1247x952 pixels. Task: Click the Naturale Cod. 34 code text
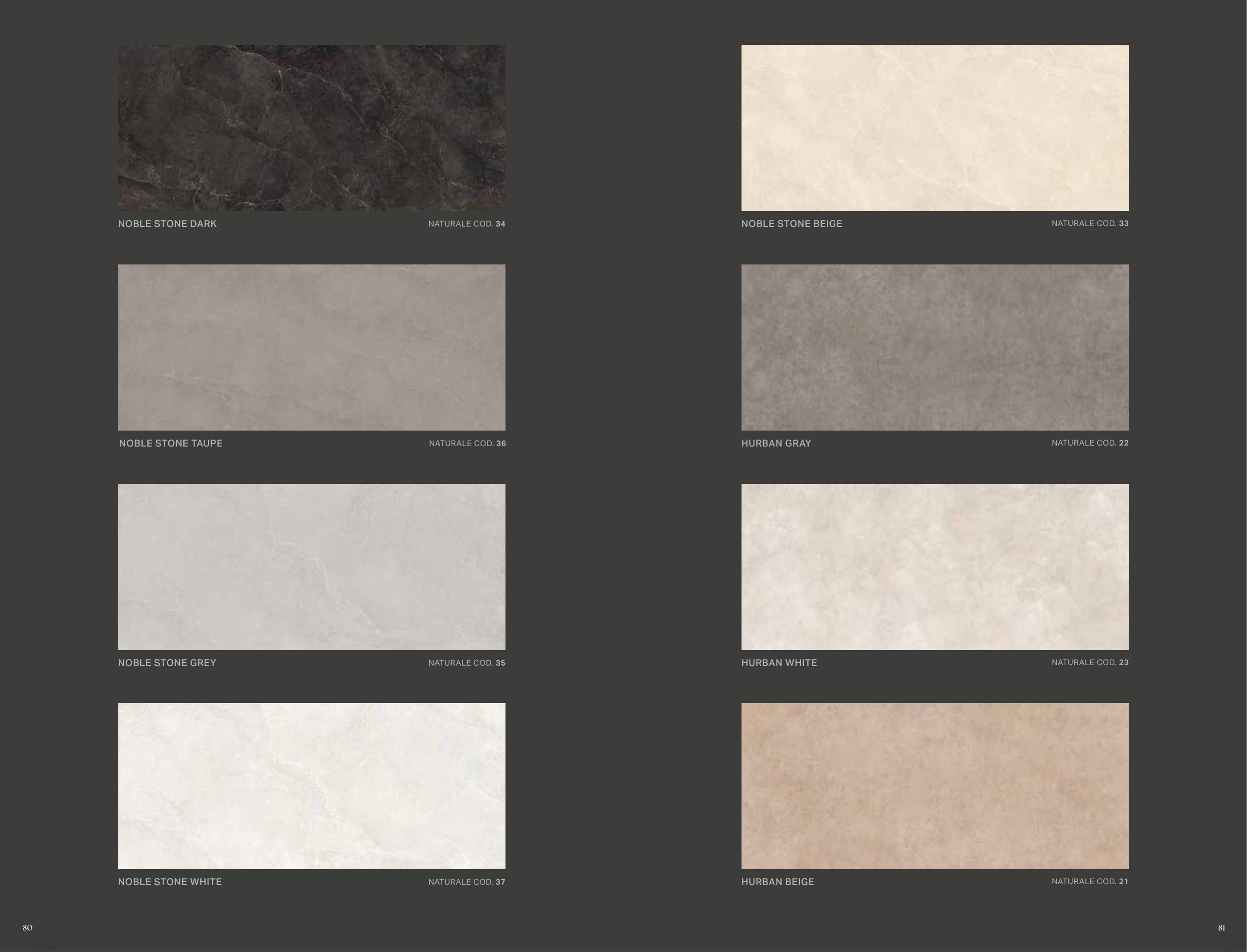click(x=466, y=224)
